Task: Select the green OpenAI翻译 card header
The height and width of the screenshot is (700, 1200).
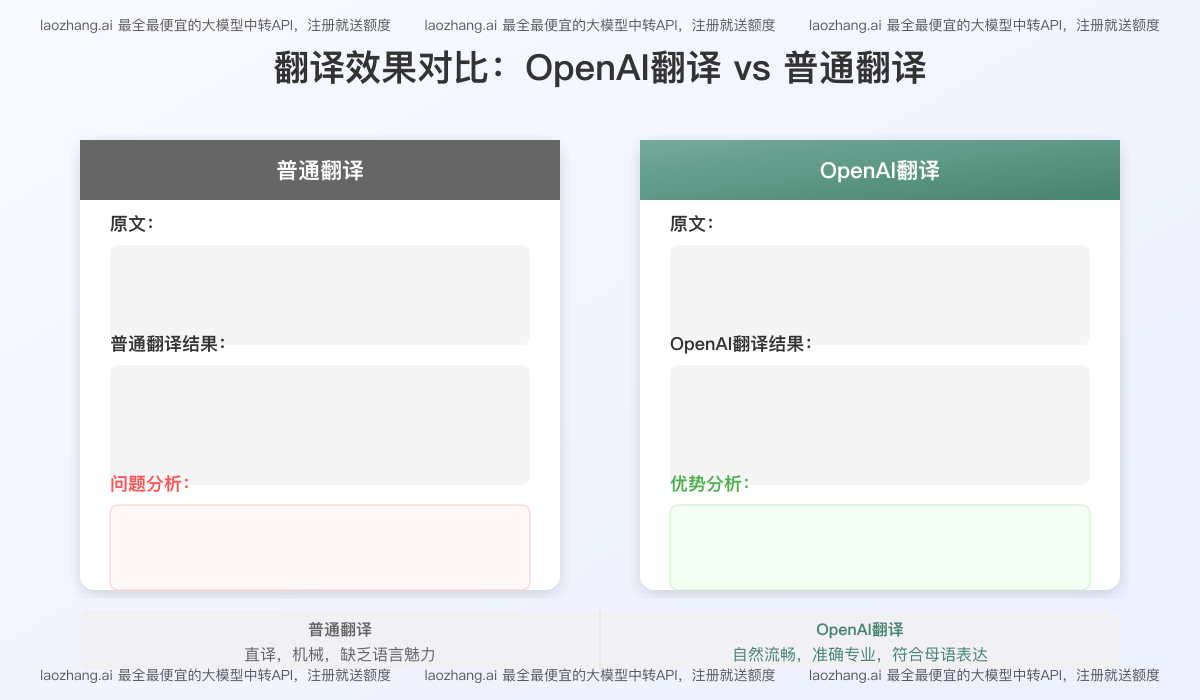Action: 880,170
